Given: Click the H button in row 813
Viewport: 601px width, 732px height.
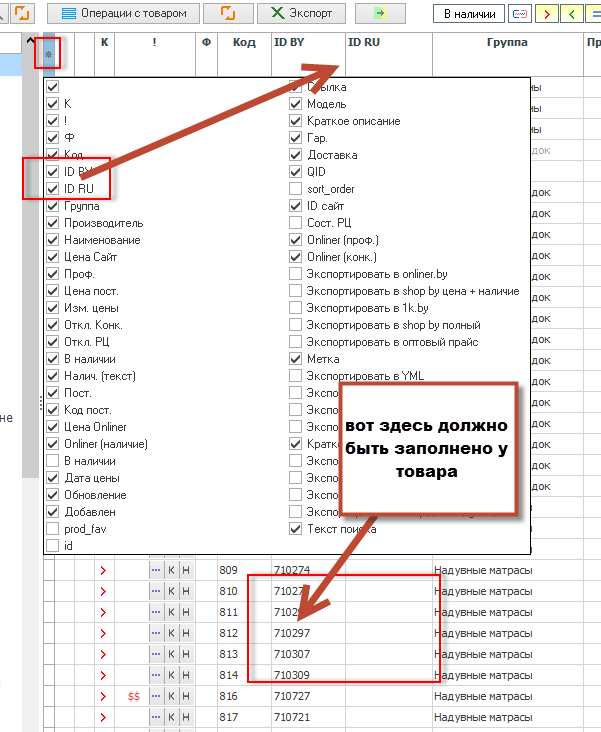Looking at the screenshot, I should [186, 654].
